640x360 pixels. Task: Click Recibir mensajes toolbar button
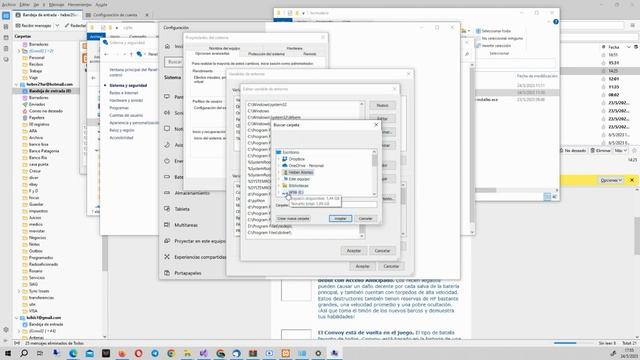[33, 25]
